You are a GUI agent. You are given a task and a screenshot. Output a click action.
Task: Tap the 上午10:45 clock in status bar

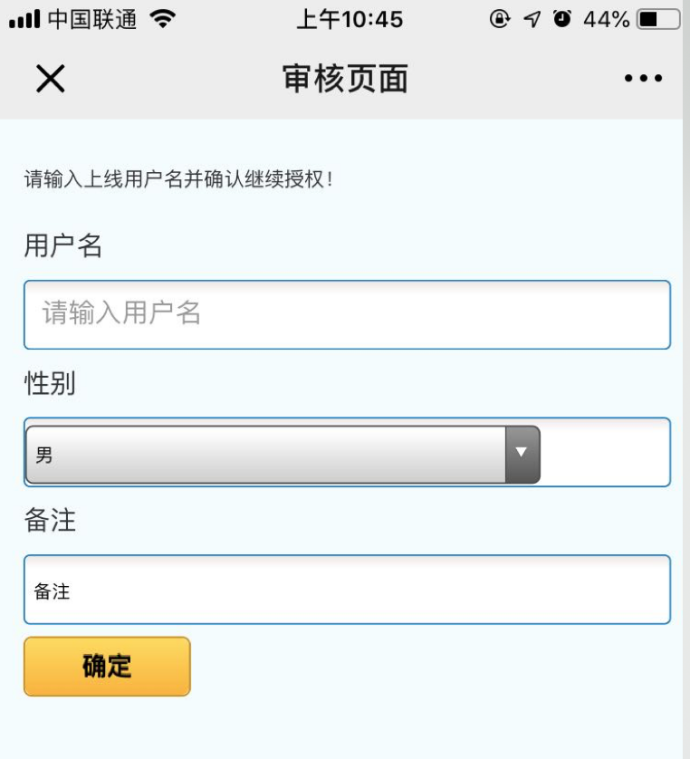[349, 19]
